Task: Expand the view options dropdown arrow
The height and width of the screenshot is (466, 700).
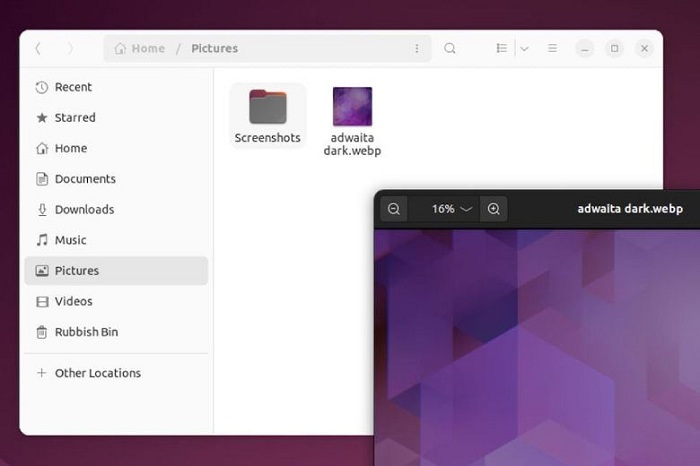Action: [525, 48]
